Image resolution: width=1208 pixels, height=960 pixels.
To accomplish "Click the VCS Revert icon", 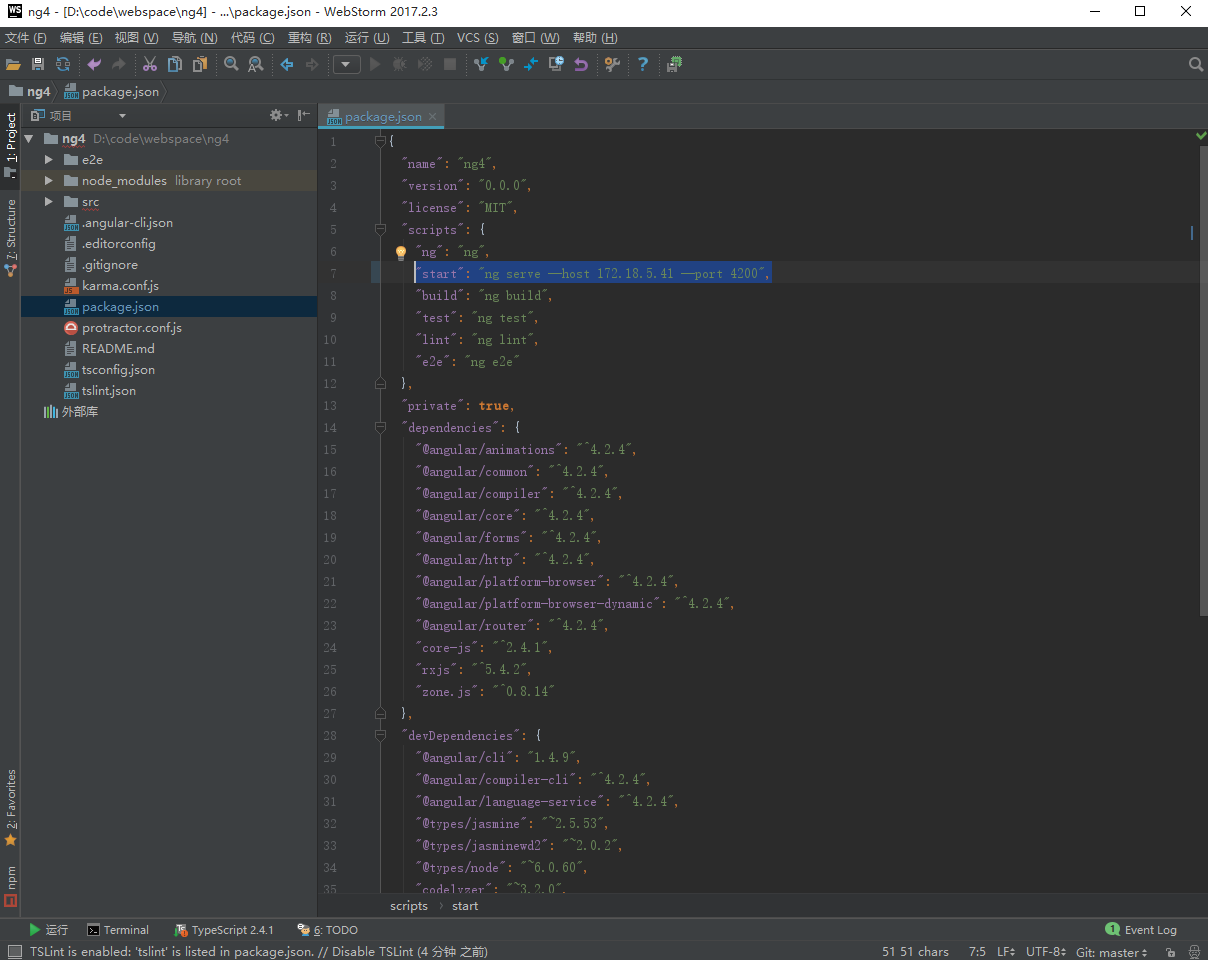I will coord(581,64).
